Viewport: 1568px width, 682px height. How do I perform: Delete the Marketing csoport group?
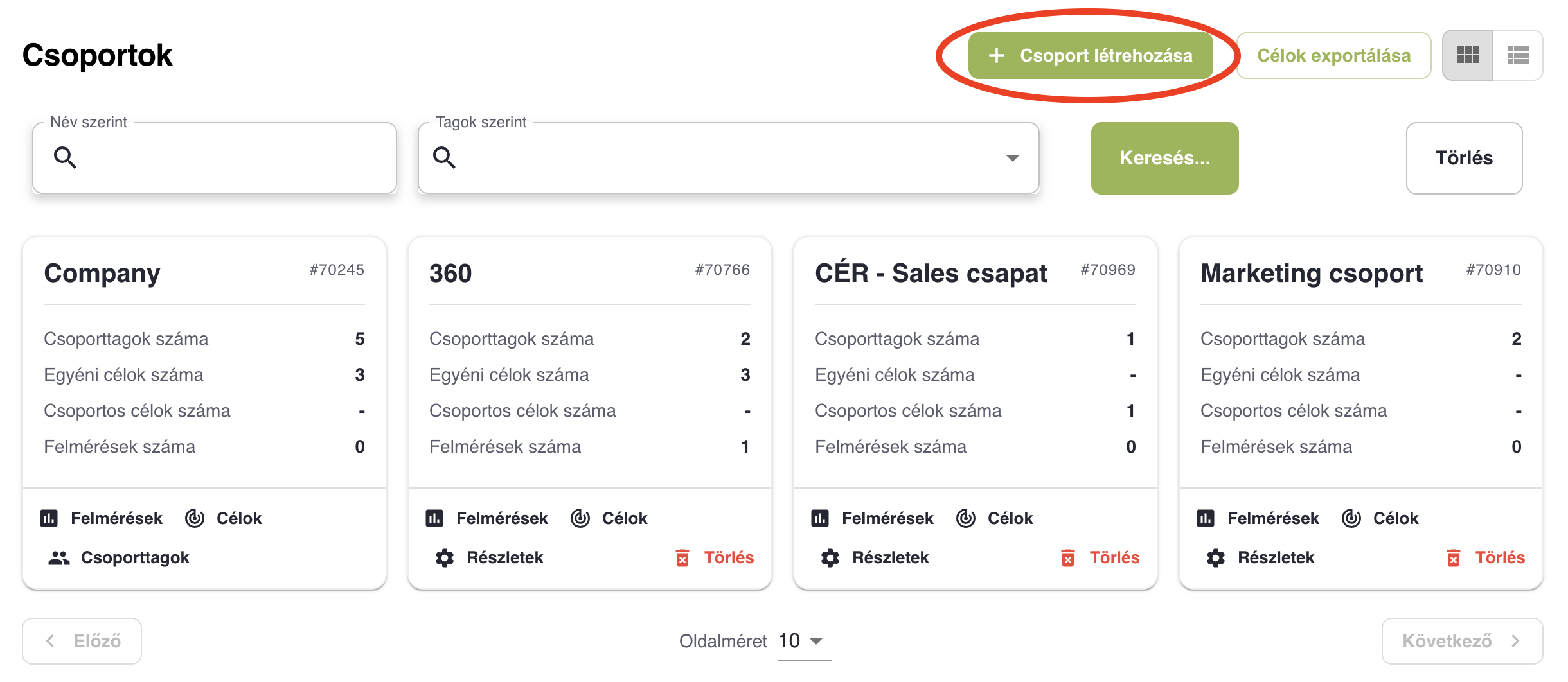1486,557
